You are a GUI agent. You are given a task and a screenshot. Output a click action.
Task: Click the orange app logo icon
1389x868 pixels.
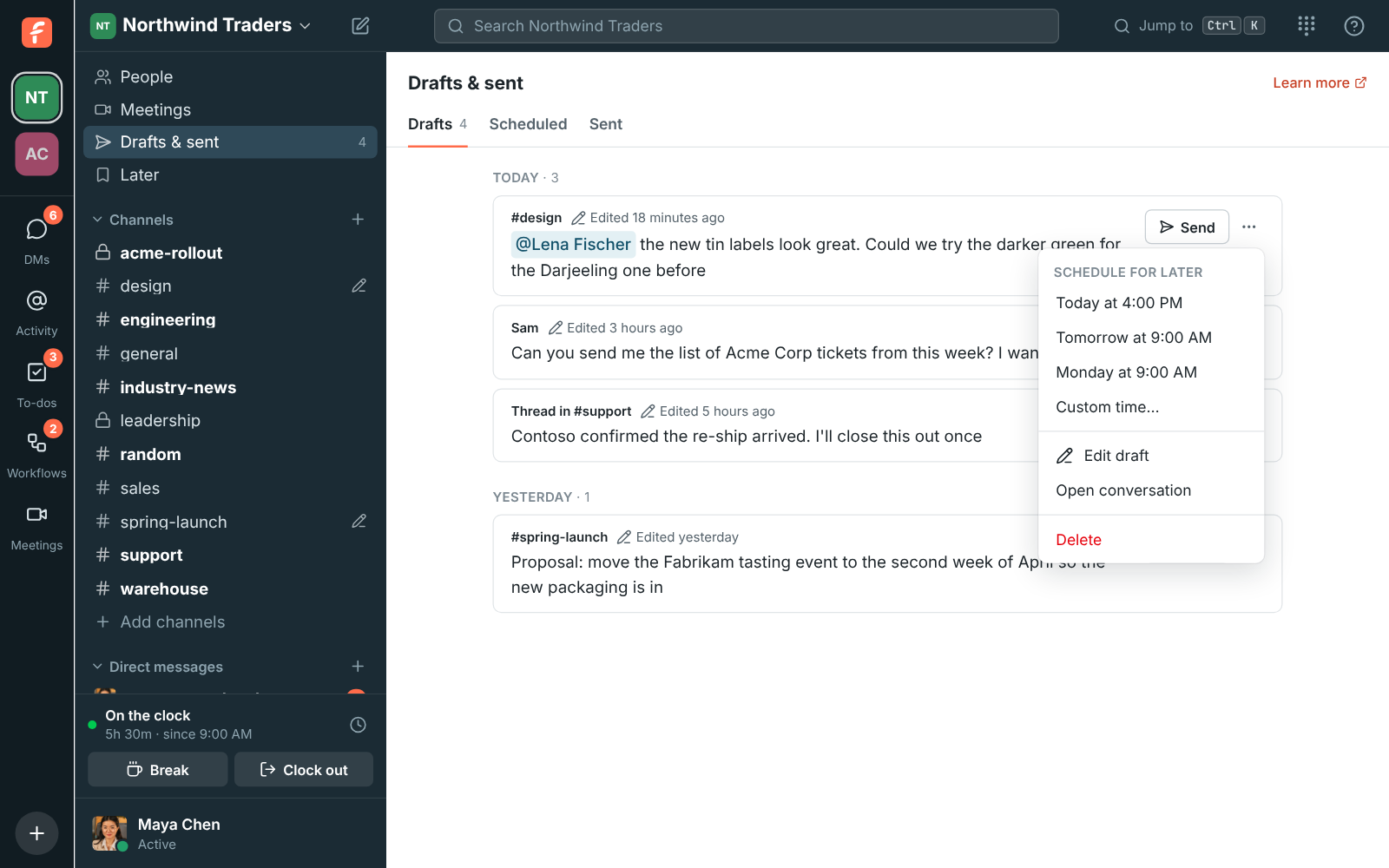click(36, 32)
